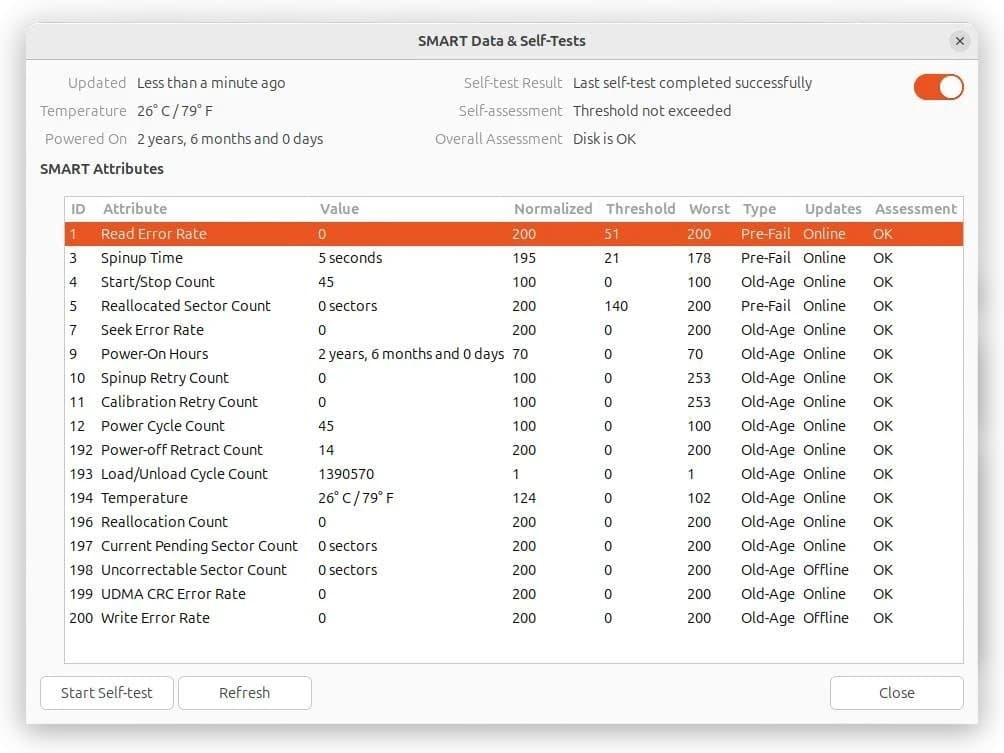Select the Power-On Hours attribute row
This screenshot has width=1004, height=753.
pyautogui.click(x=300, y=353)
